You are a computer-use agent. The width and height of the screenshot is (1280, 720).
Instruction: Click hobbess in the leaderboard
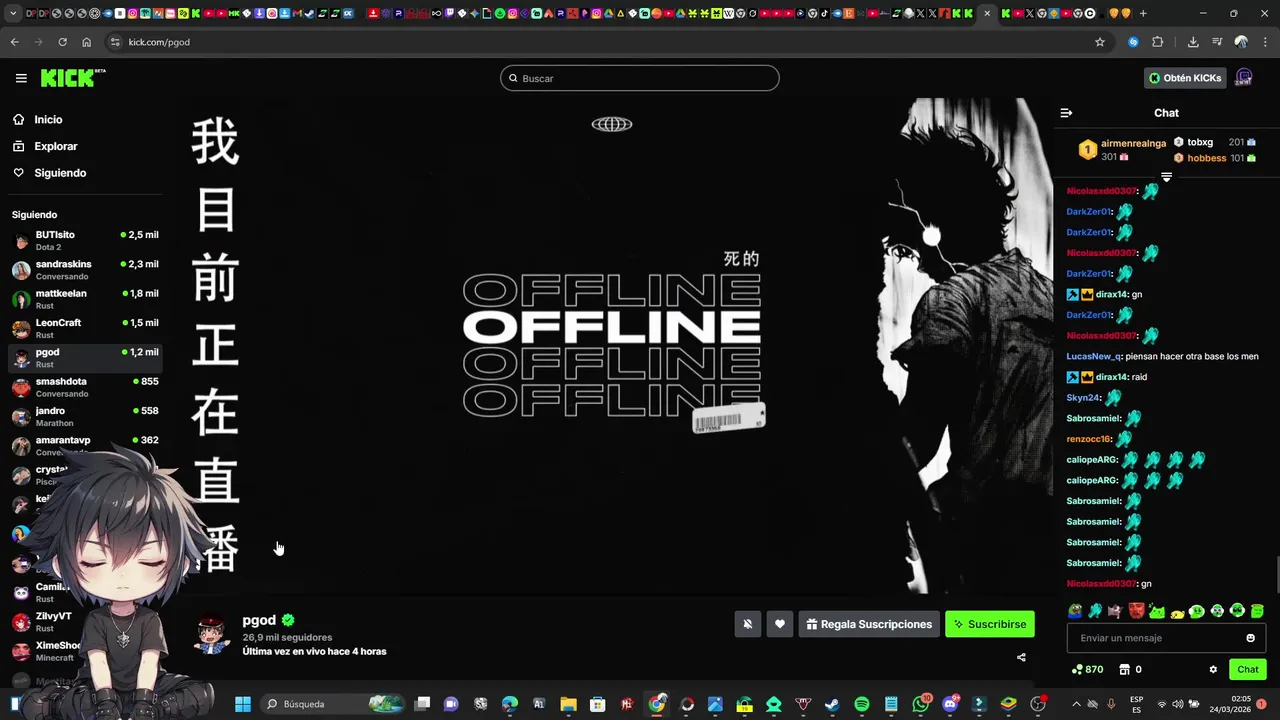1207,158
